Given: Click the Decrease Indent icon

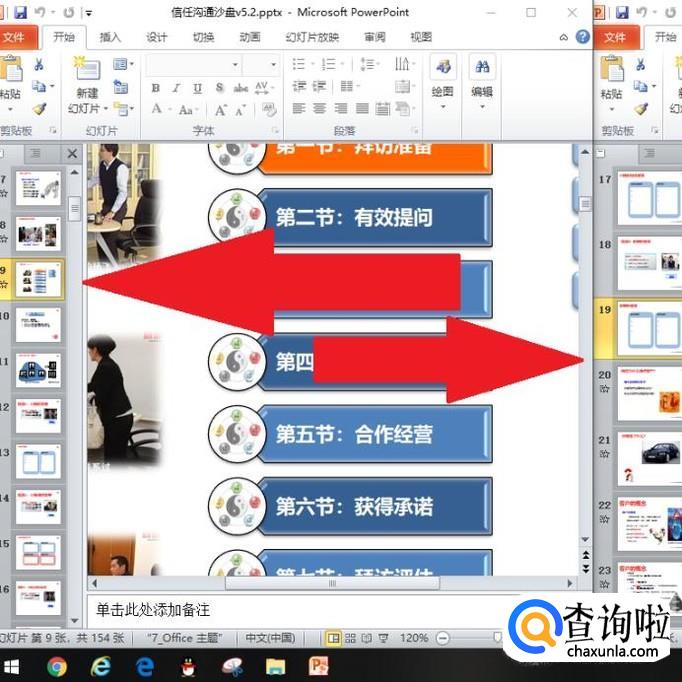Looking at the screenshot, I should coord(299,86).
